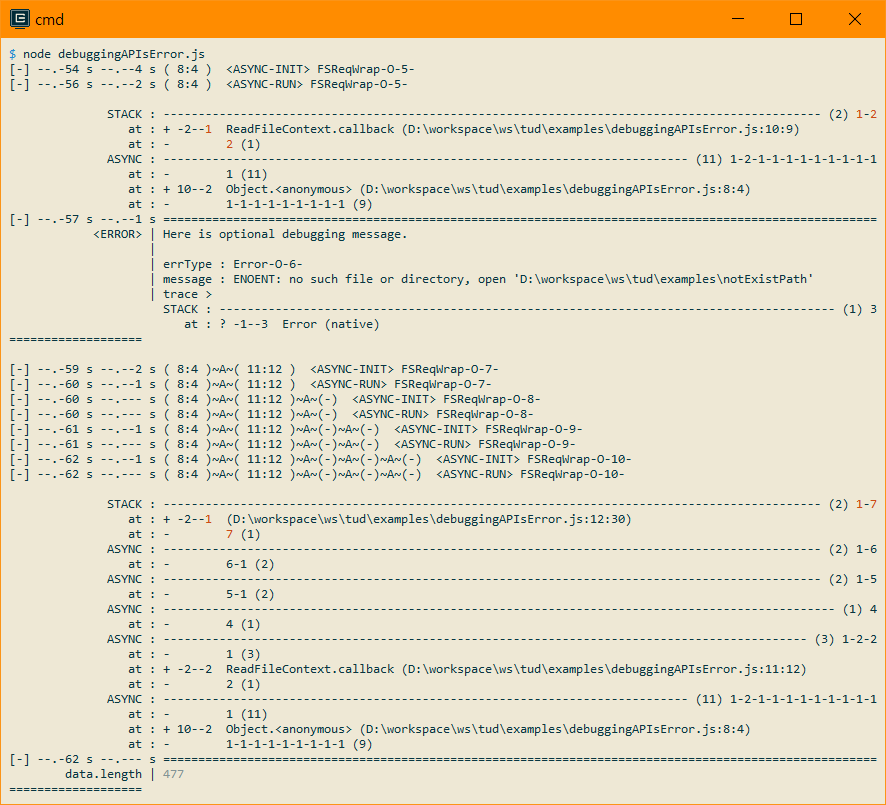Click the 'cmd' window title text

click(49, 20)
